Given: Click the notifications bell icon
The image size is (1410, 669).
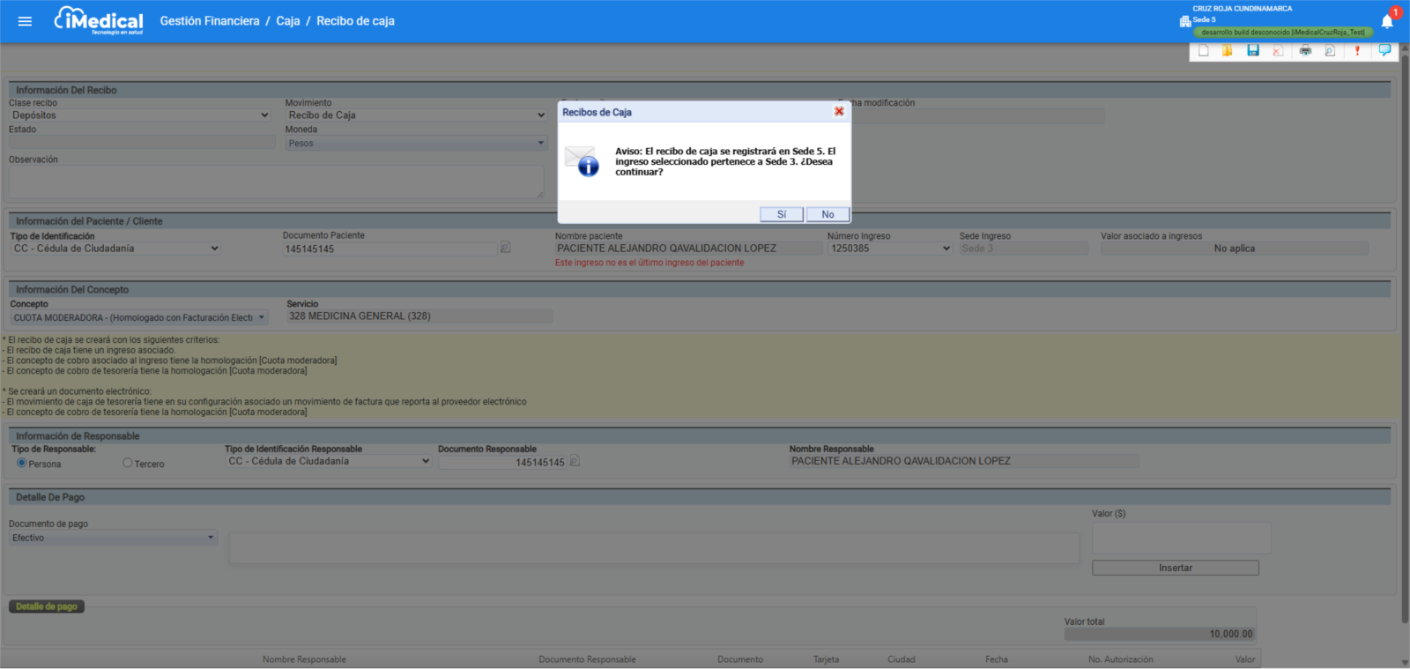Looking at the screenshot, I should point(1387,21).
